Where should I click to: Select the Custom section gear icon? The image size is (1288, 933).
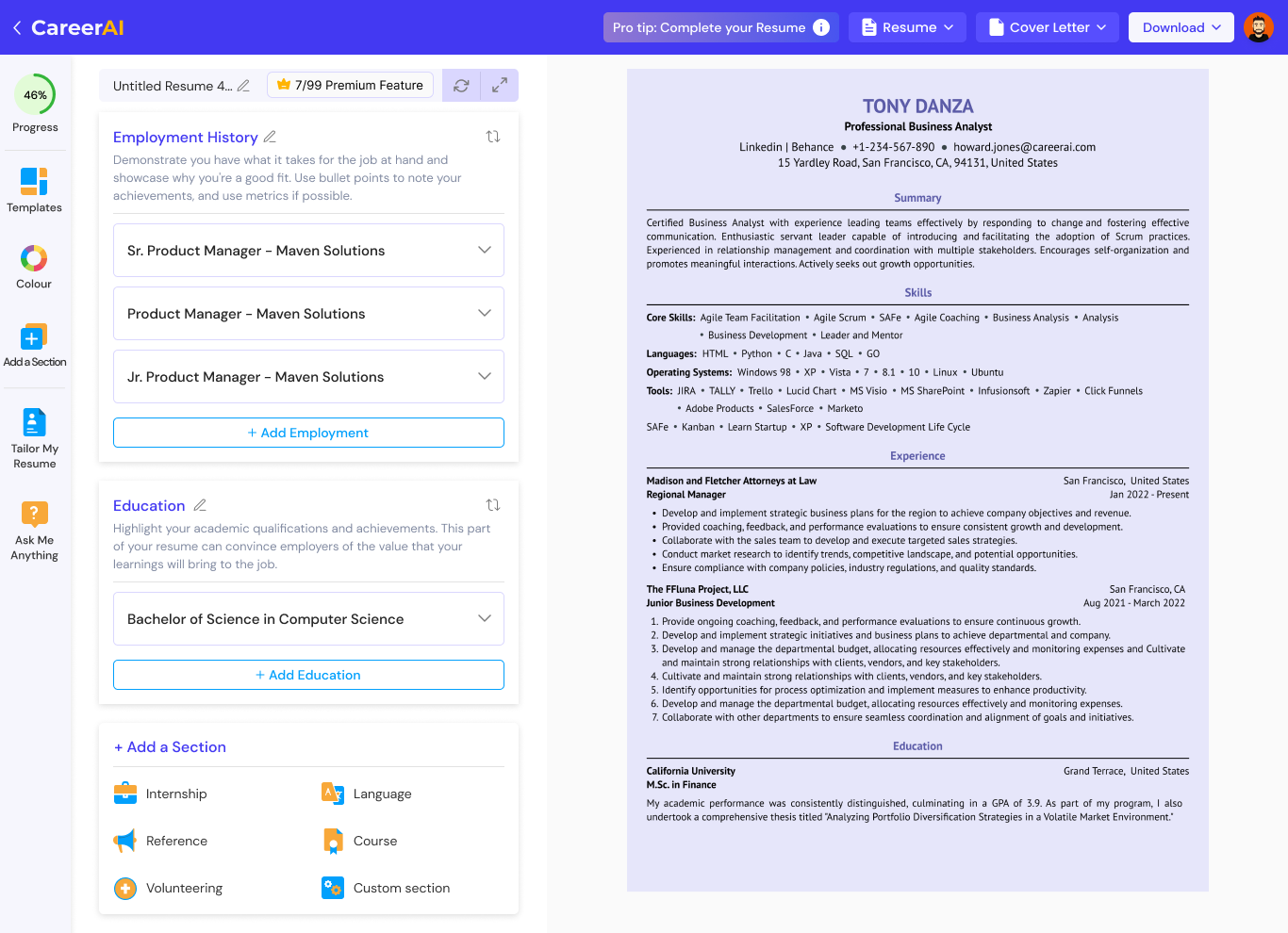(x=332, y=888)
